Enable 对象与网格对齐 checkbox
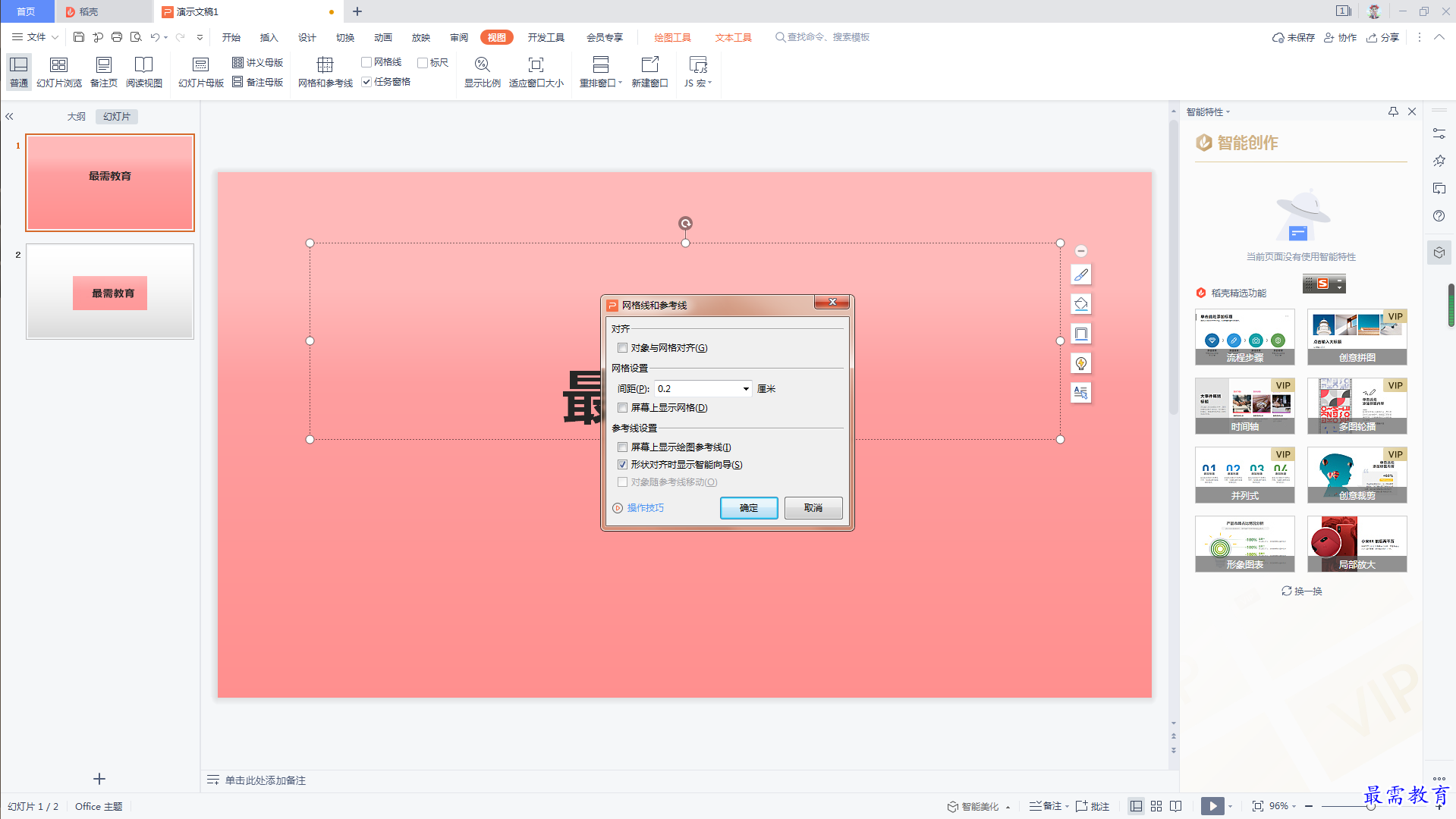The image size is (1456, 819). [x=622, y=348]
